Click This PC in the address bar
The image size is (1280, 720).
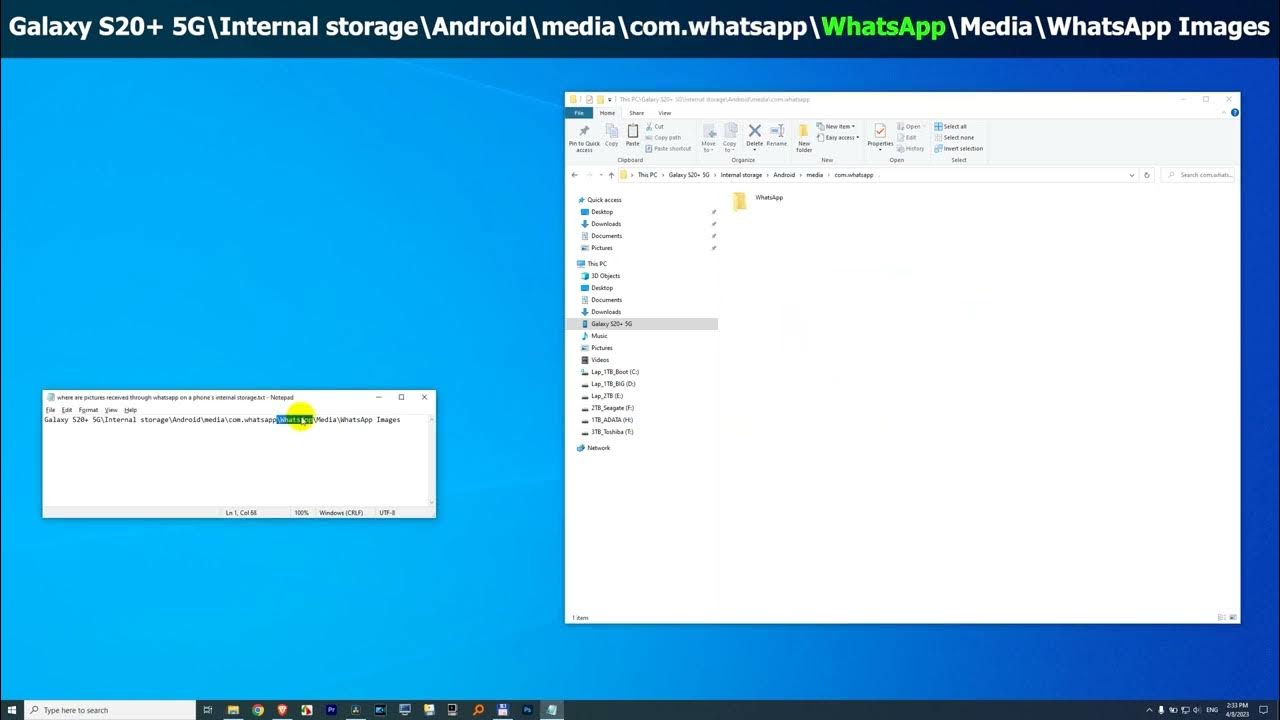tap(648, 175)
